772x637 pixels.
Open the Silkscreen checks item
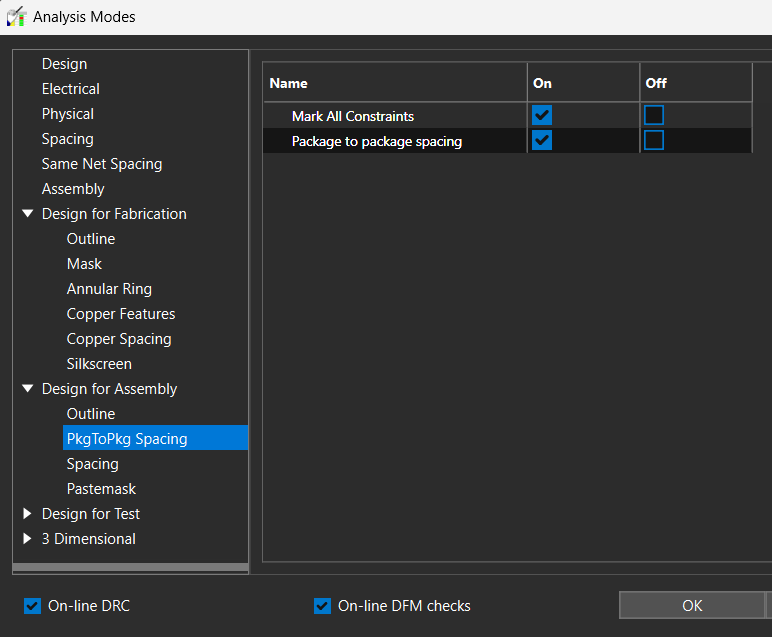pos(99,364)
